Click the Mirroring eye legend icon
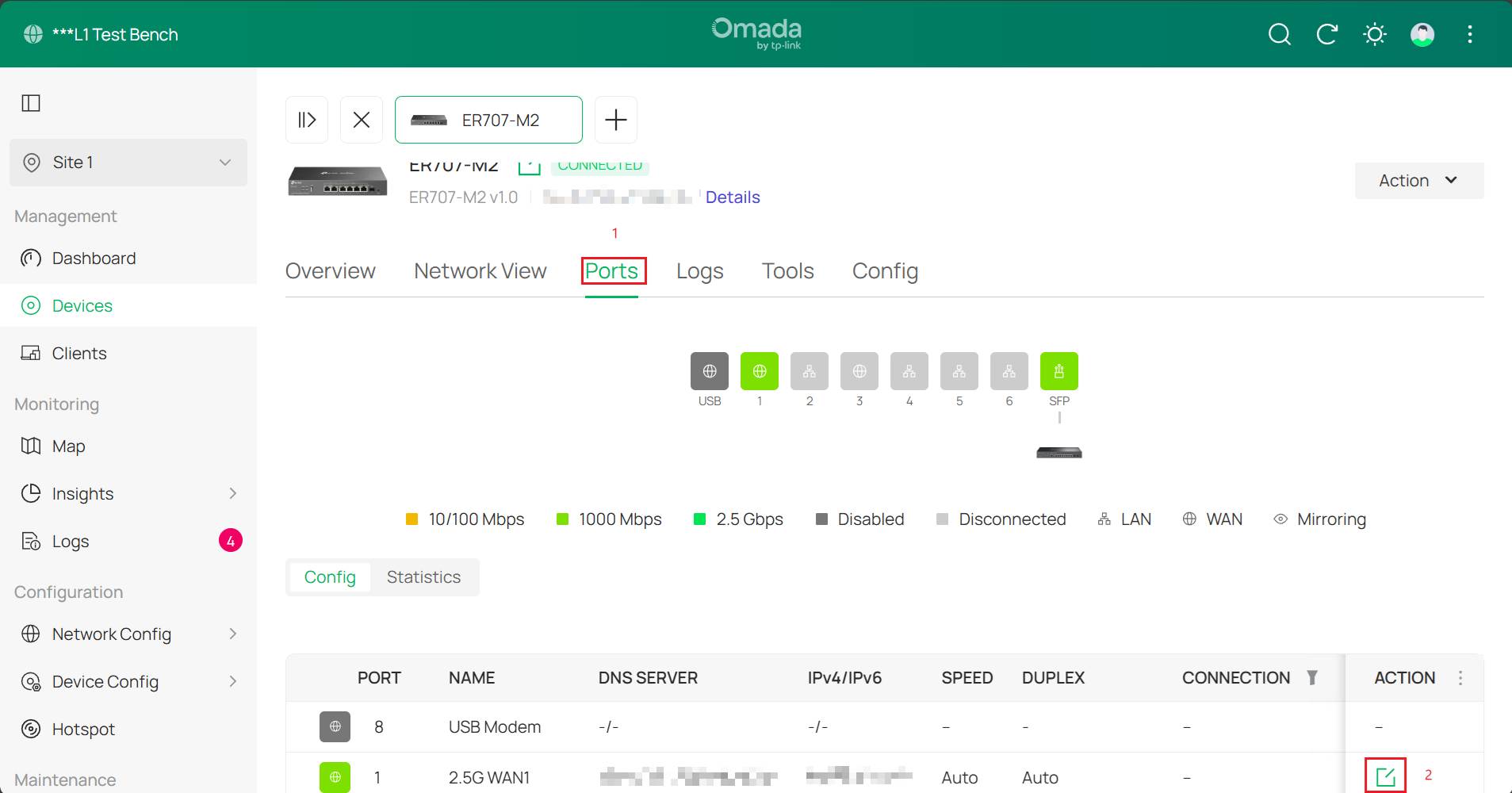The width and height of the screenshot is (1512, 793). pyautogui.click(x=1280, y=519)
